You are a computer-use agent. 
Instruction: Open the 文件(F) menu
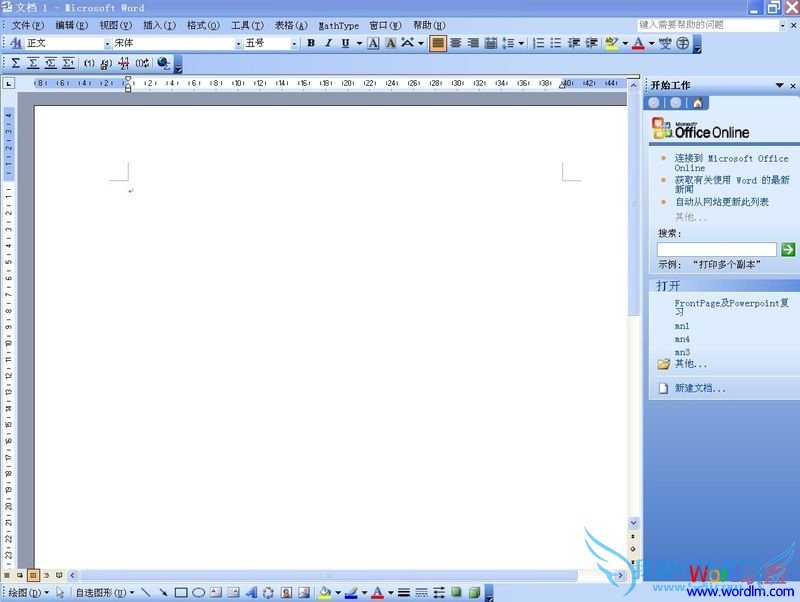click(x=28, y=25)
